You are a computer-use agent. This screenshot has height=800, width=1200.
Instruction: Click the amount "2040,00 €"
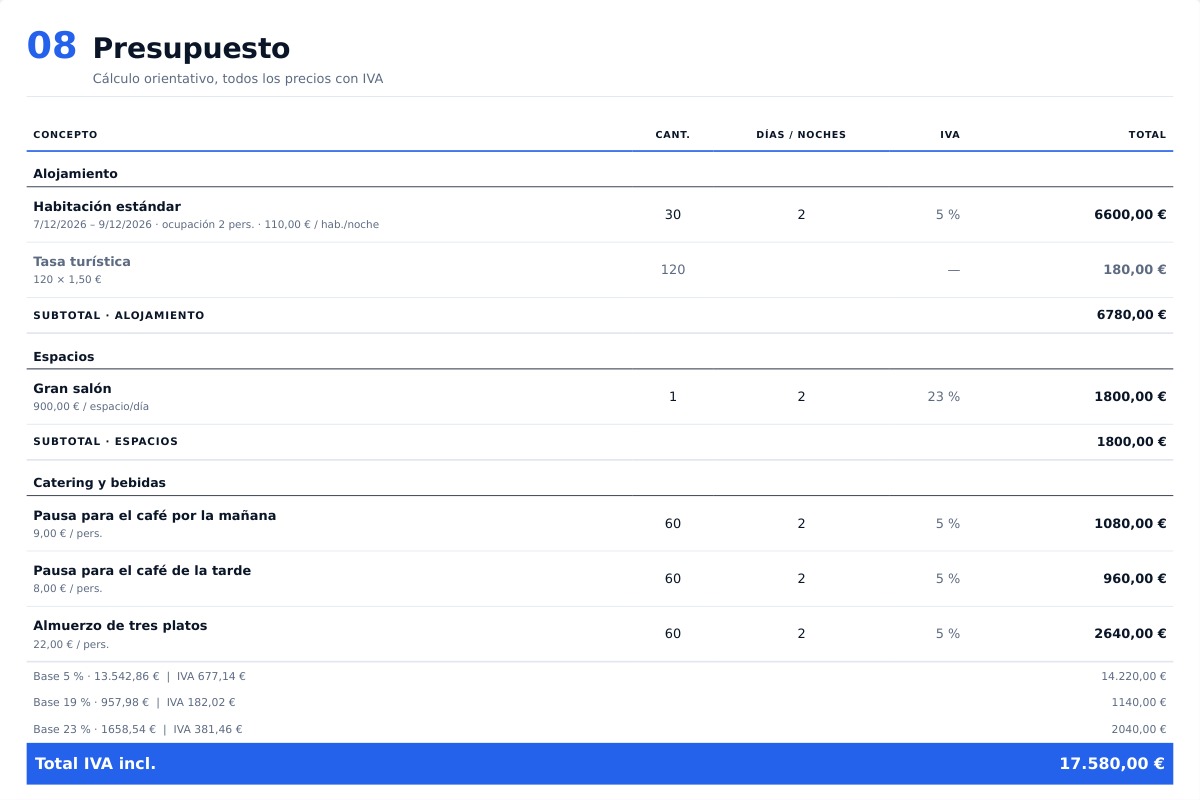(1139, 730)
